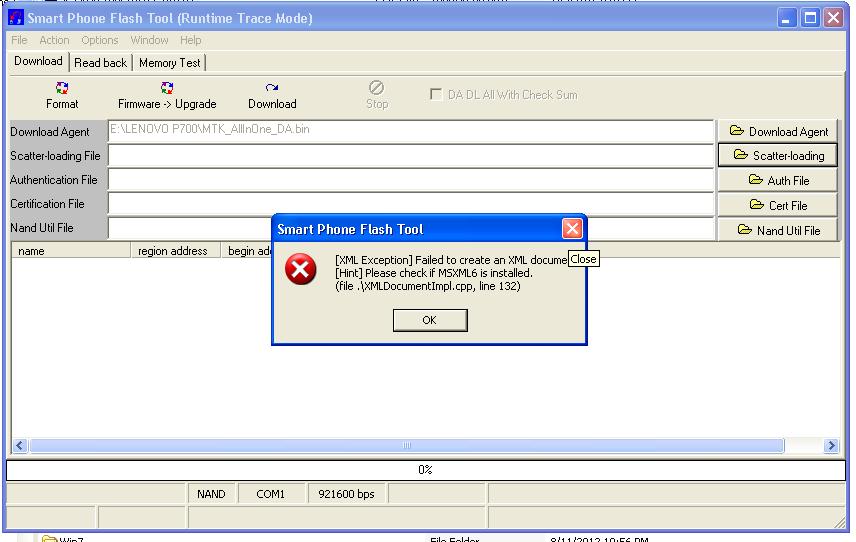Click the Auth File browse button
Image resolution: width=856 pixels, height=542 pixels.
(777, 180)
